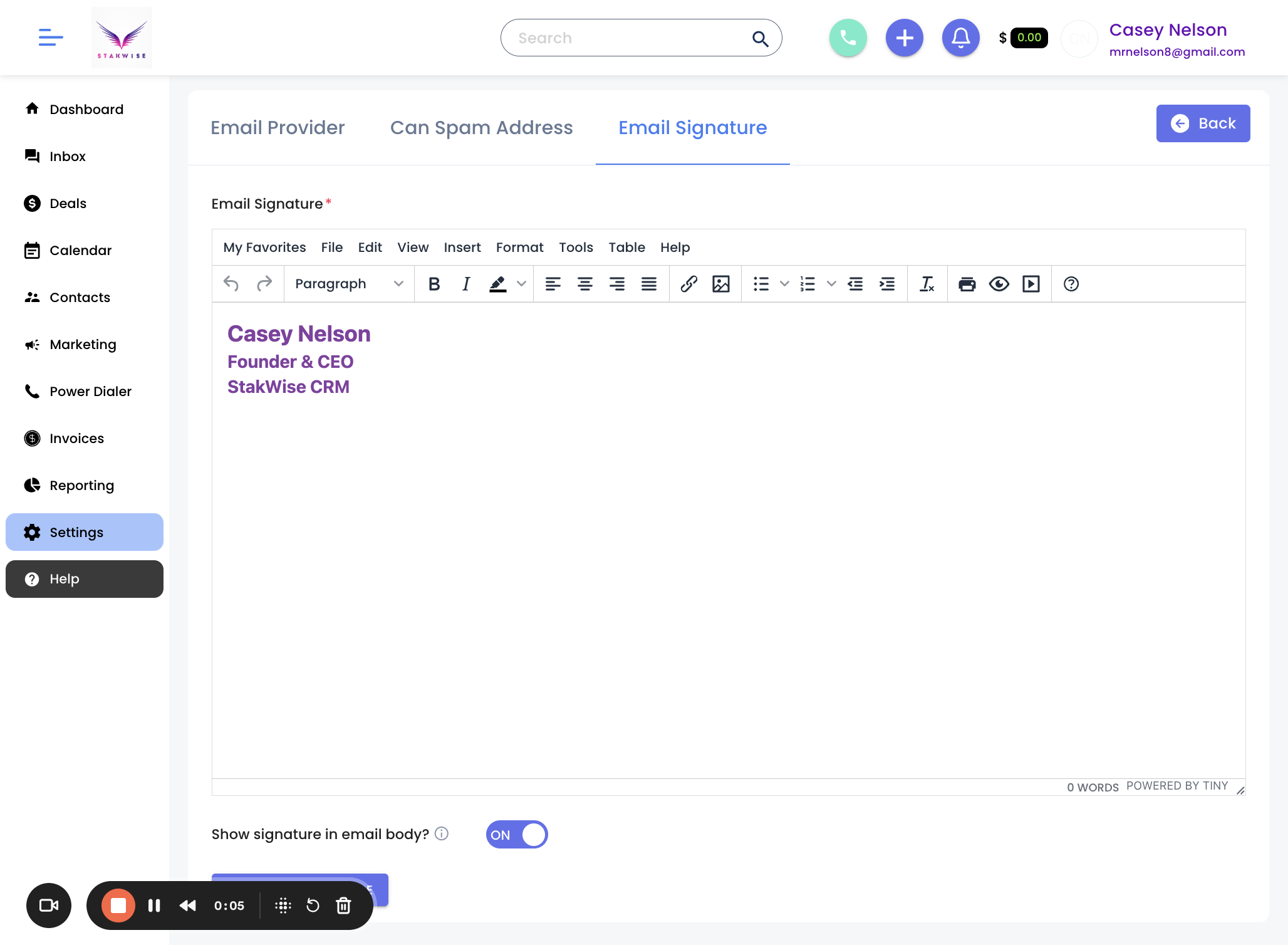
Task: Switch to Can Spam Address tab
Action: pos(482,128)
